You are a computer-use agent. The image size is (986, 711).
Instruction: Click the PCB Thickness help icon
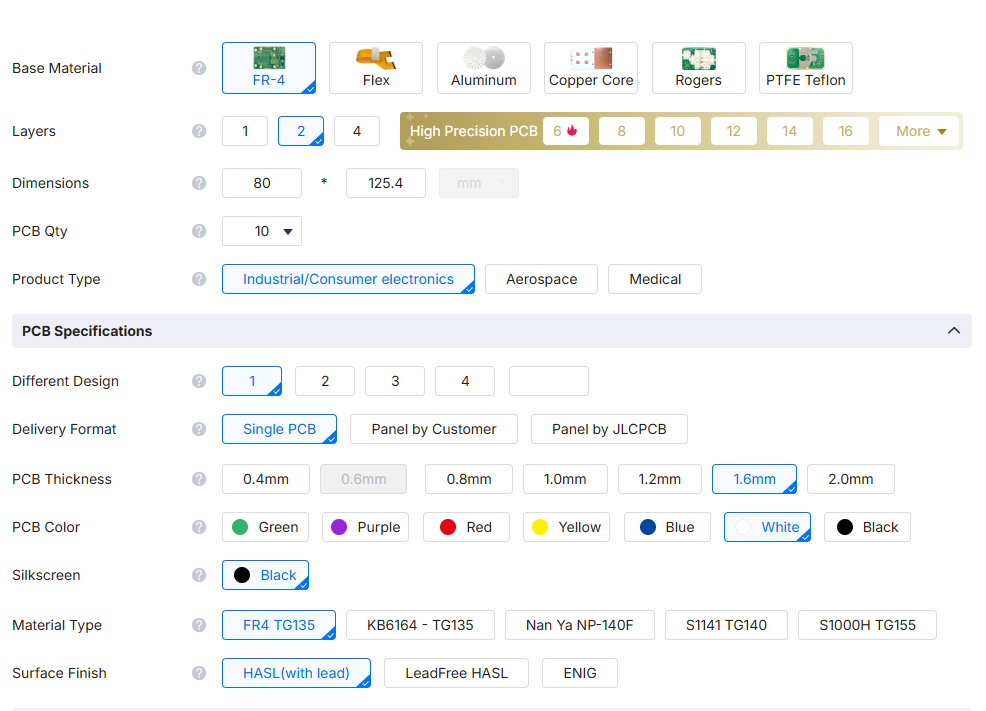click(199, 479)
